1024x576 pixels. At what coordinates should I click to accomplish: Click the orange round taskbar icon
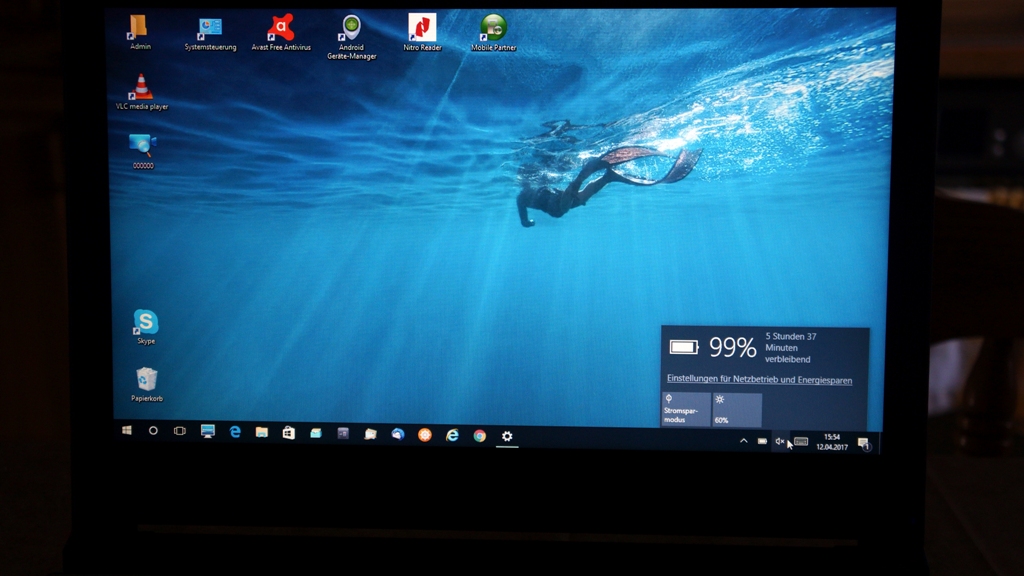point(424,435)
